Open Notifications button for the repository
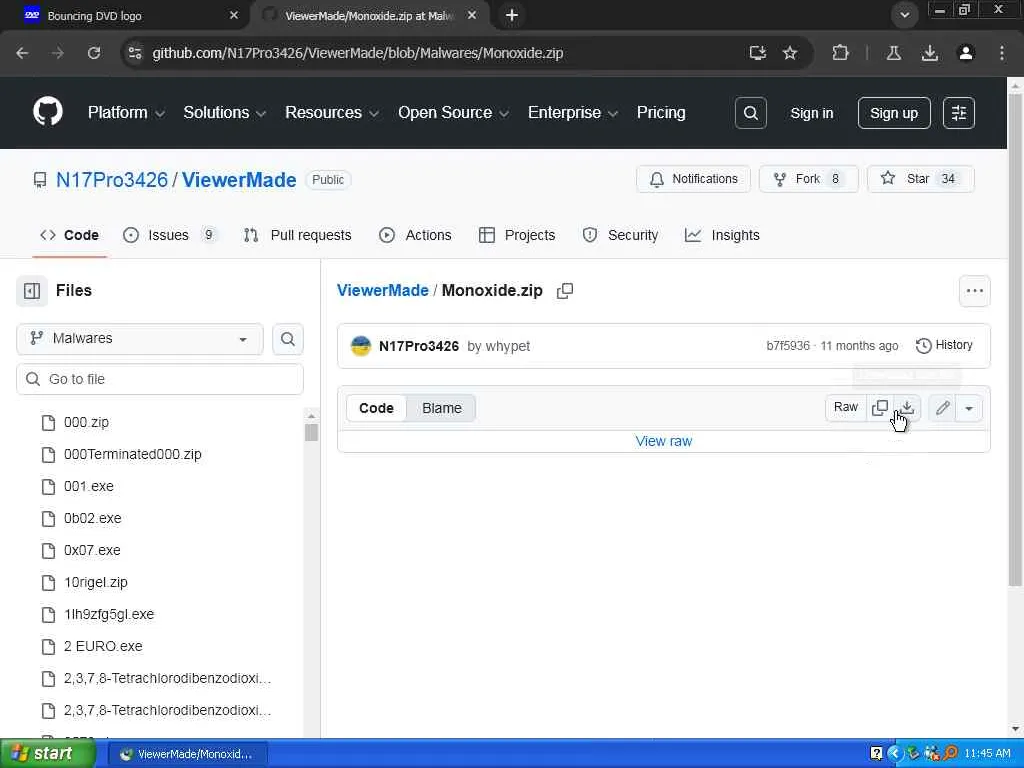Viewport: 1024px width, 768px height. (694, 179)
